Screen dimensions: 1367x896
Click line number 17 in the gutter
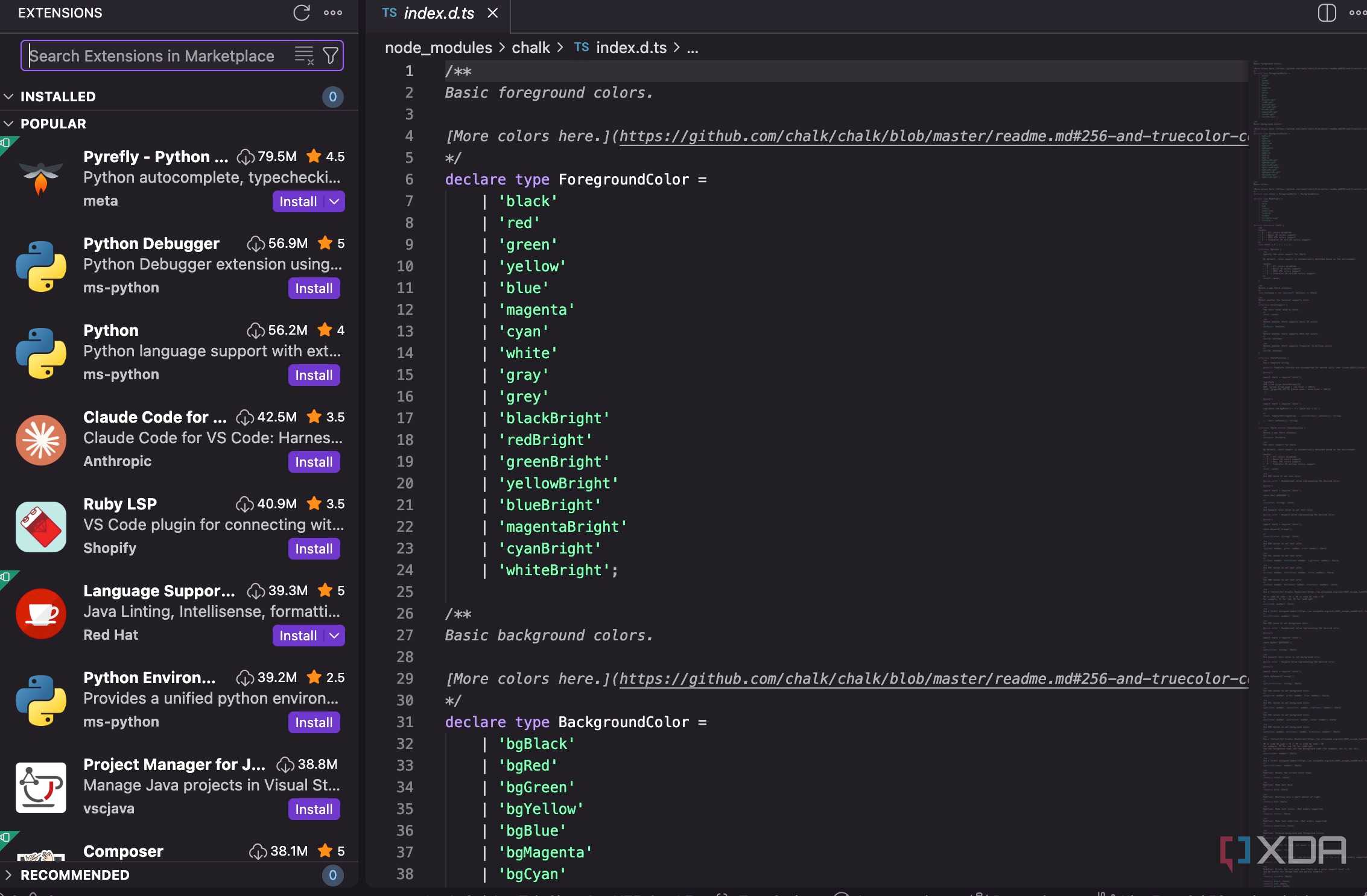point(405,418)
